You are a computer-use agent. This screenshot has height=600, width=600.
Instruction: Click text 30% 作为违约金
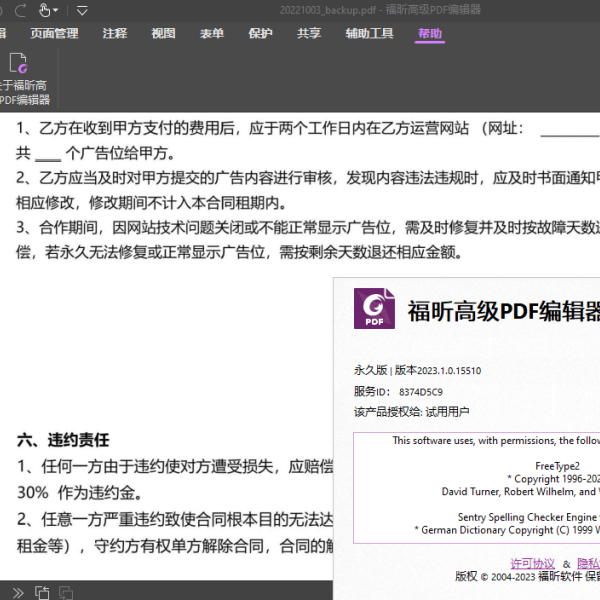click(80, 493)
